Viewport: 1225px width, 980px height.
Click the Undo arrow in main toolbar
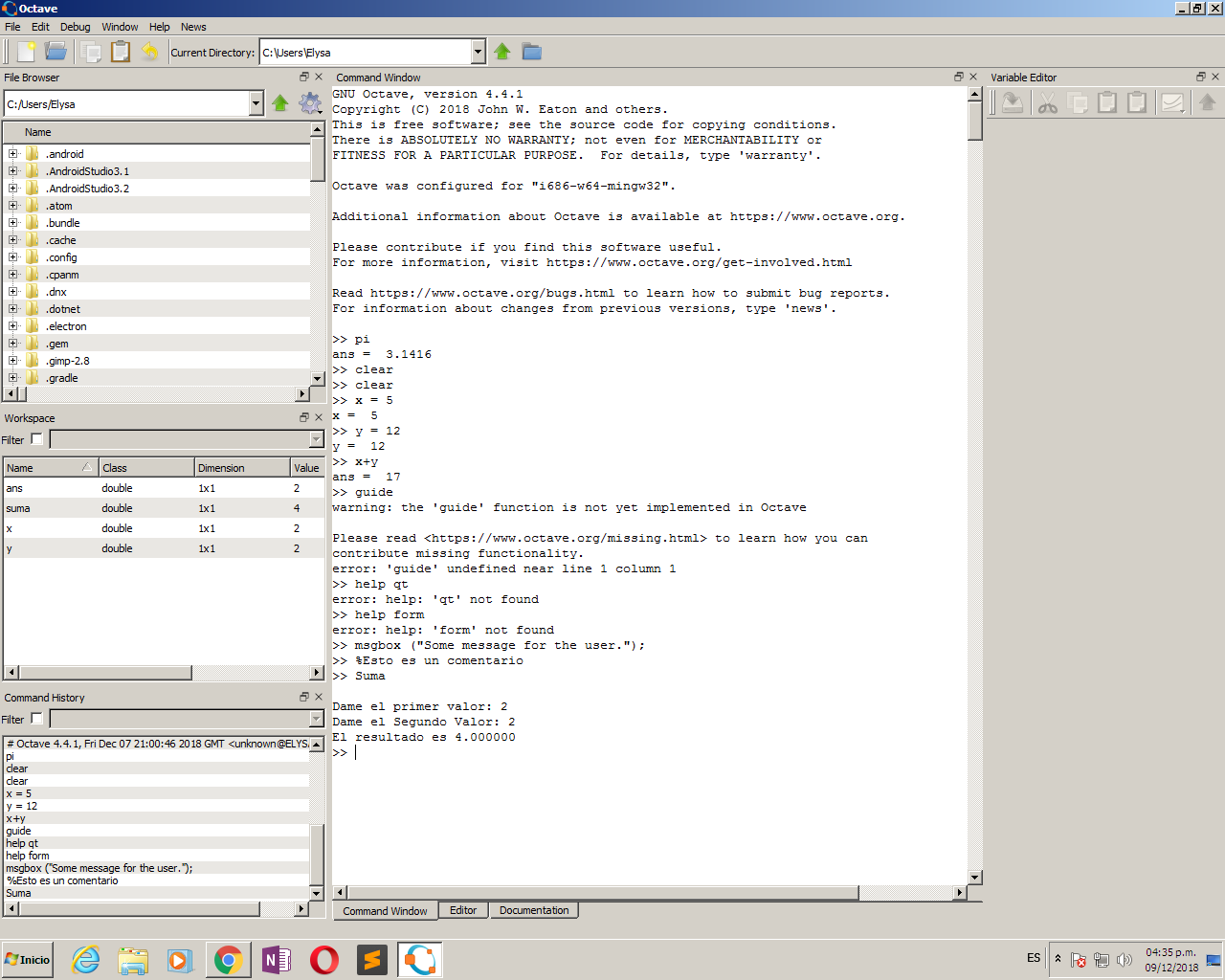click(x=150, y=52)
